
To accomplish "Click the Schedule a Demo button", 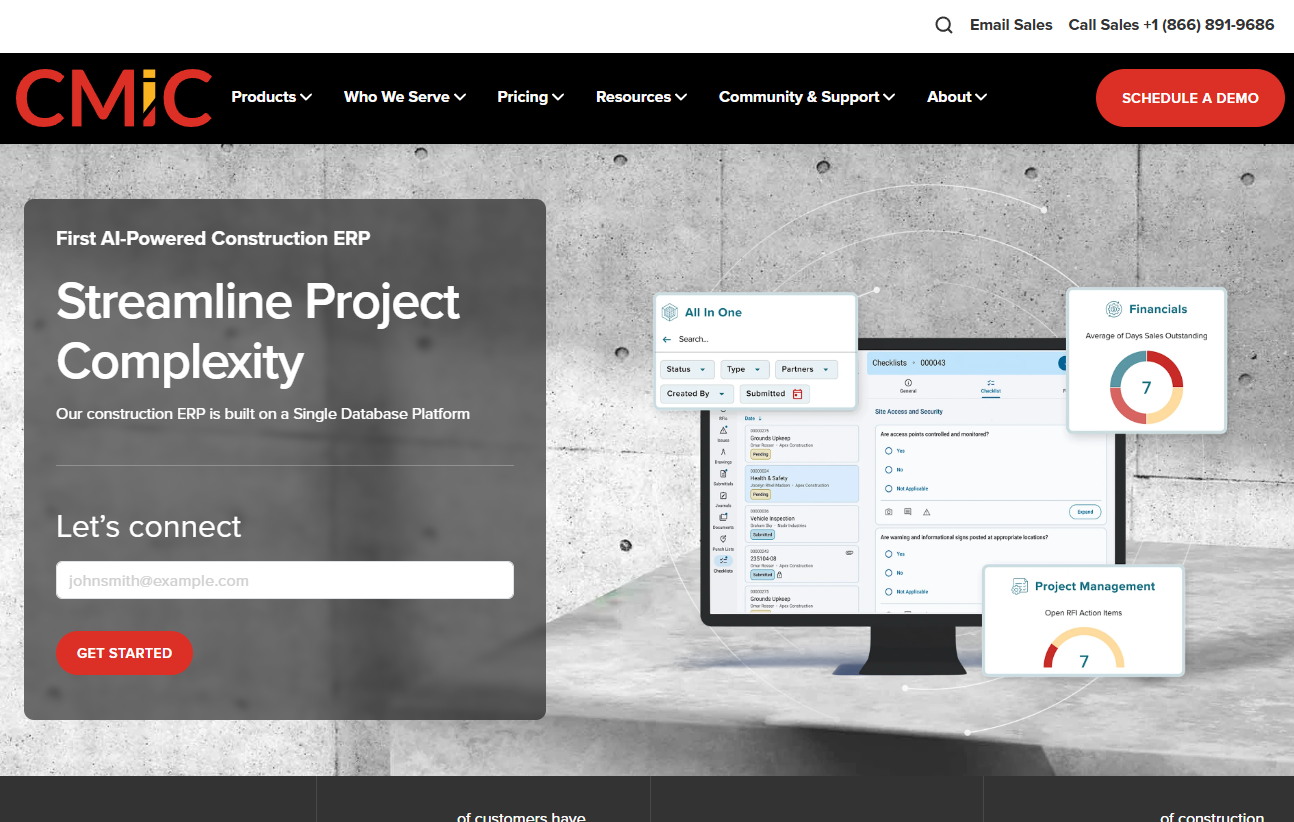I will (x=1190, y=98).
